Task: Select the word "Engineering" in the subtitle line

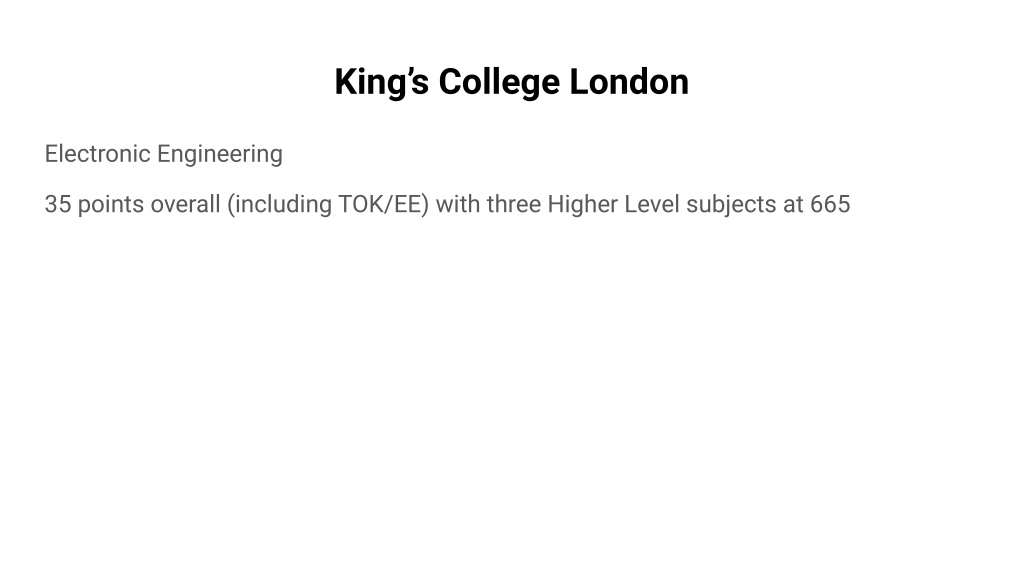Action: pos(219,155)
